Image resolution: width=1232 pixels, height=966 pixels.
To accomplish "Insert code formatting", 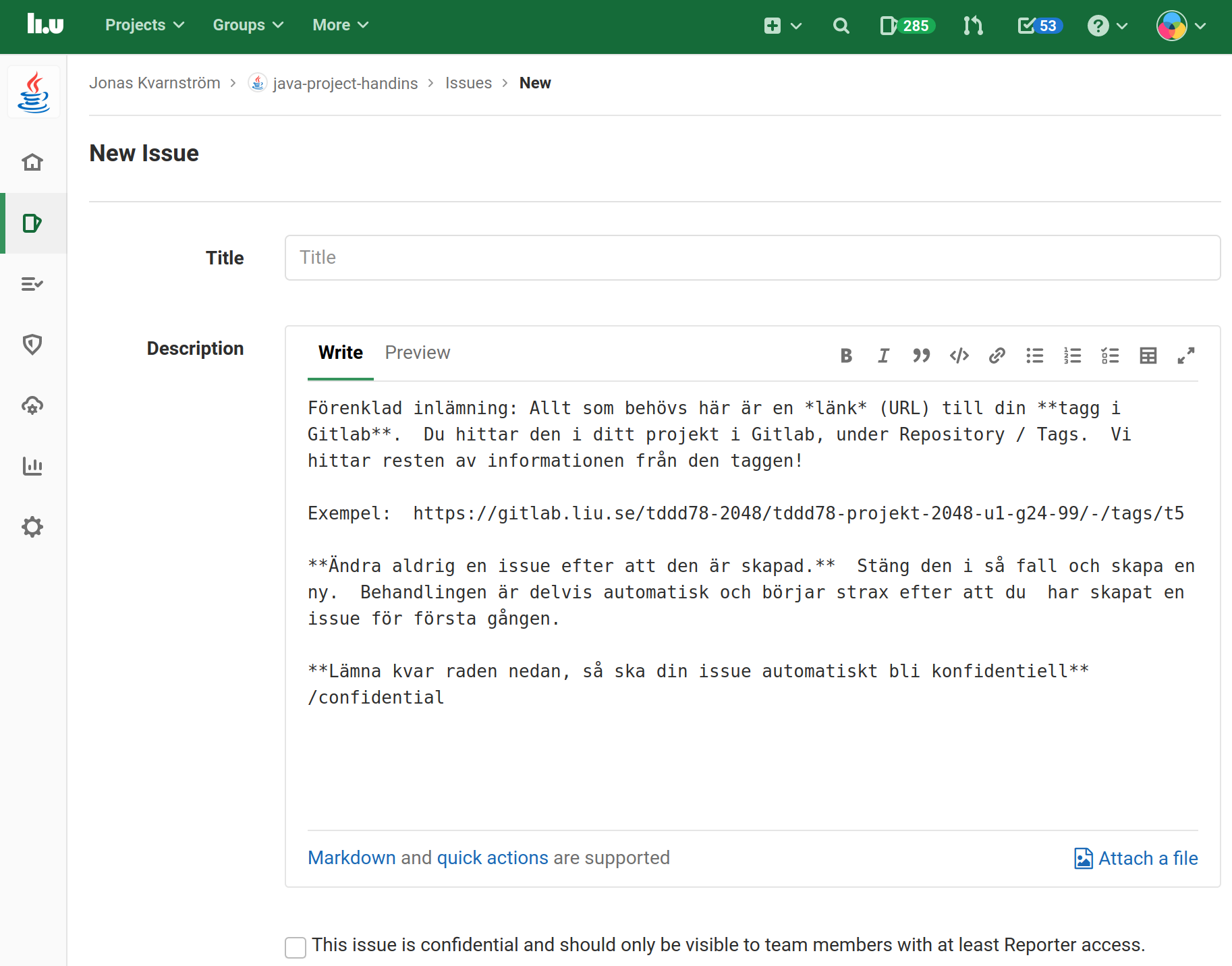I will (x=959, y=356).
